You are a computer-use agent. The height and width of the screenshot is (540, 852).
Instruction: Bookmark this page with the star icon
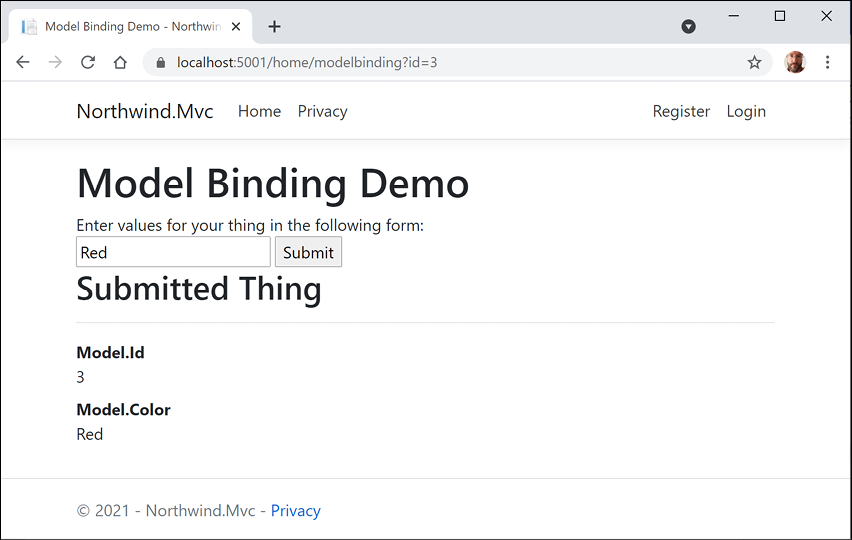[754, 62]
